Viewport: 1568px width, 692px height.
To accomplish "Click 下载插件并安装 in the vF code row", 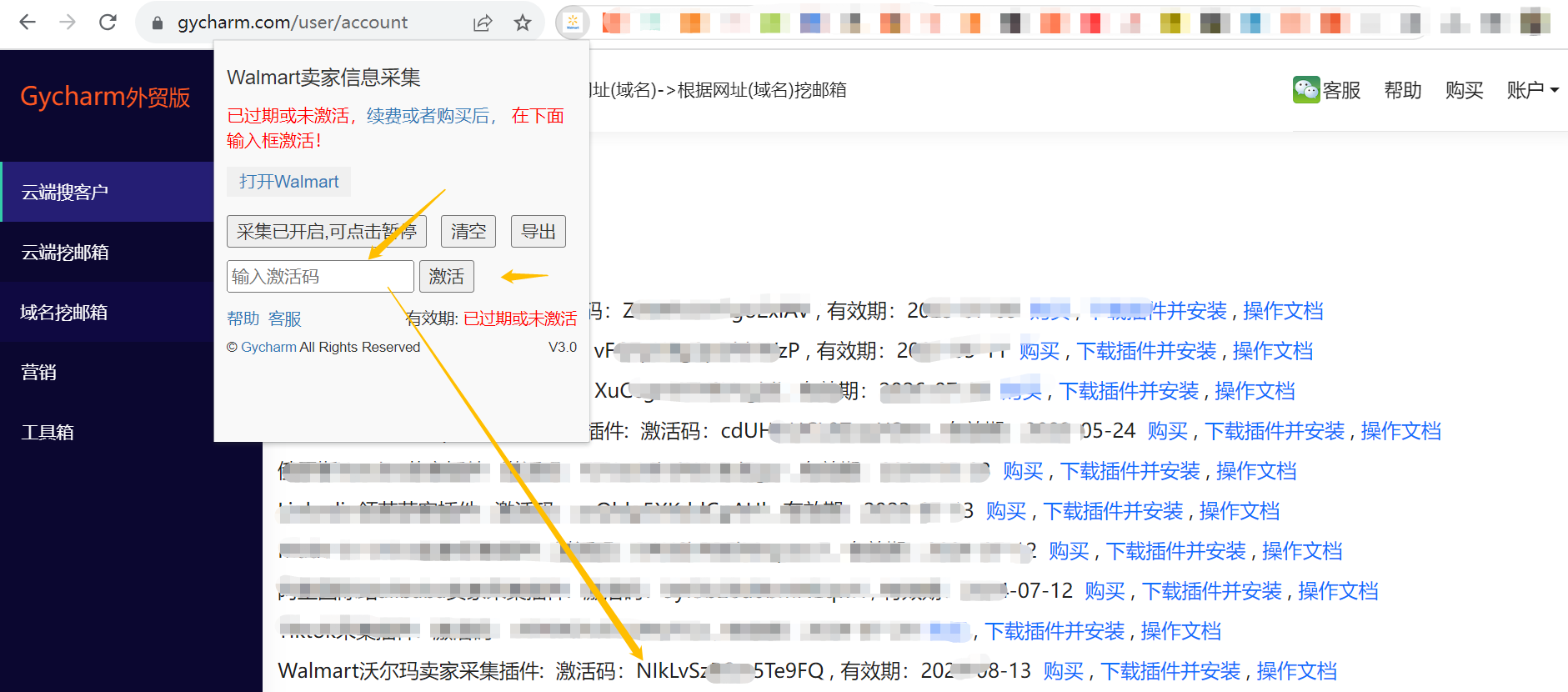I will click(1146, 351).
